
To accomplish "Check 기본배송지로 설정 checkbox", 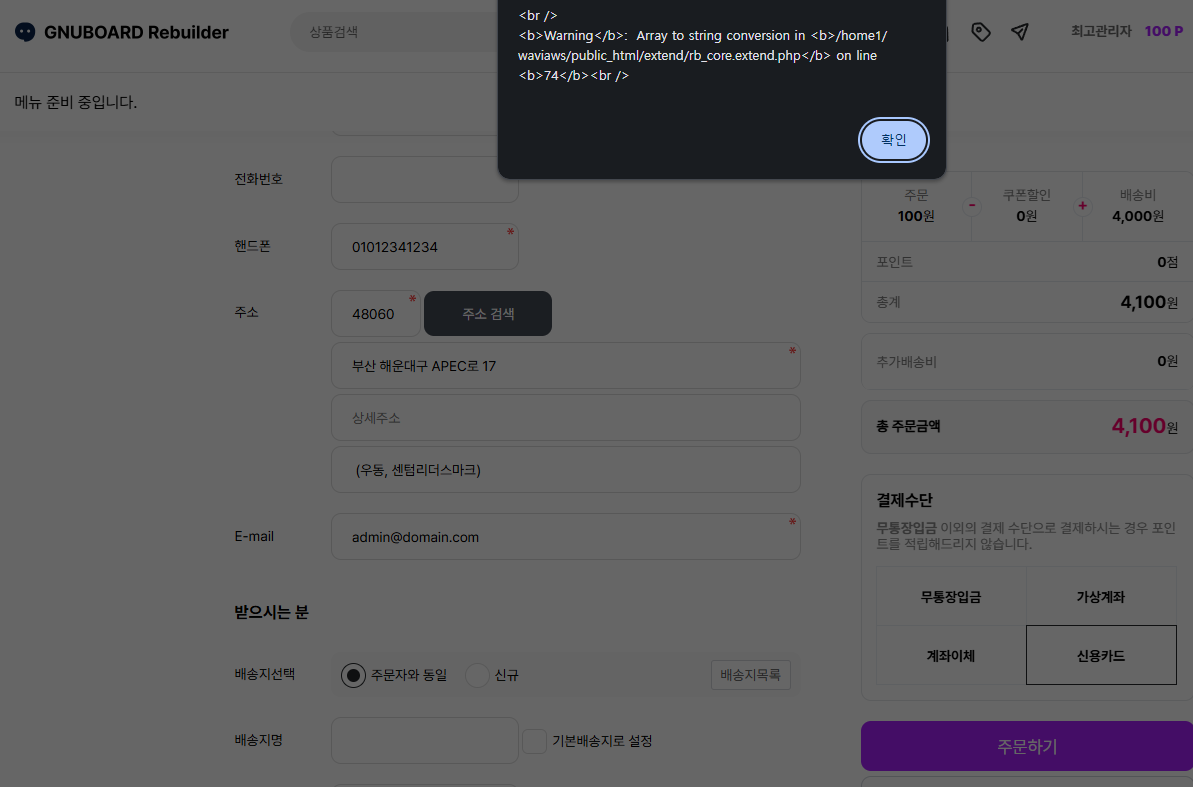I will pos(534,741).
